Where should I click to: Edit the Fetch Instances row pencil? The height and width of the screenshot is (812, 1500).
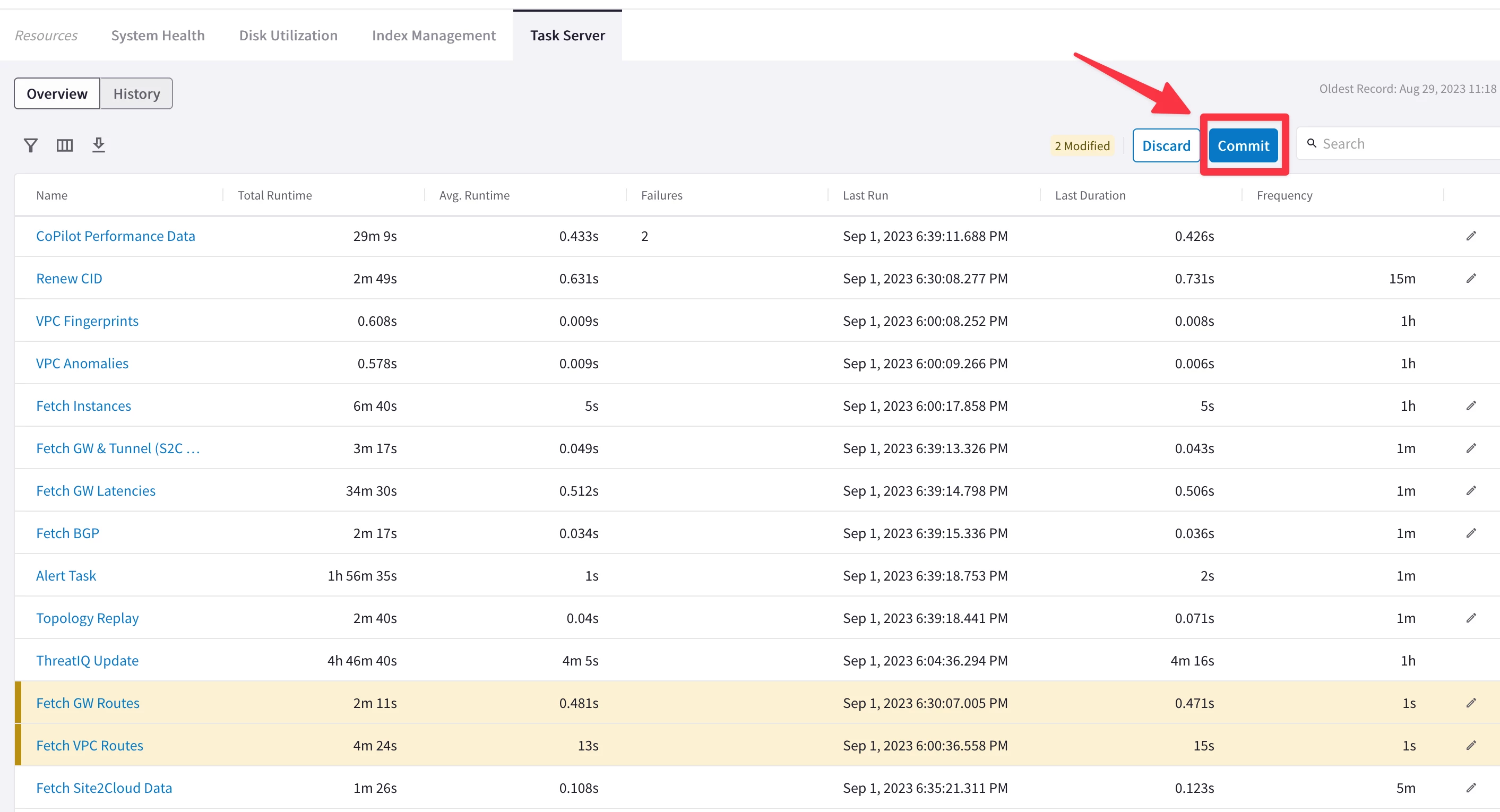(x=1471, y=405)
